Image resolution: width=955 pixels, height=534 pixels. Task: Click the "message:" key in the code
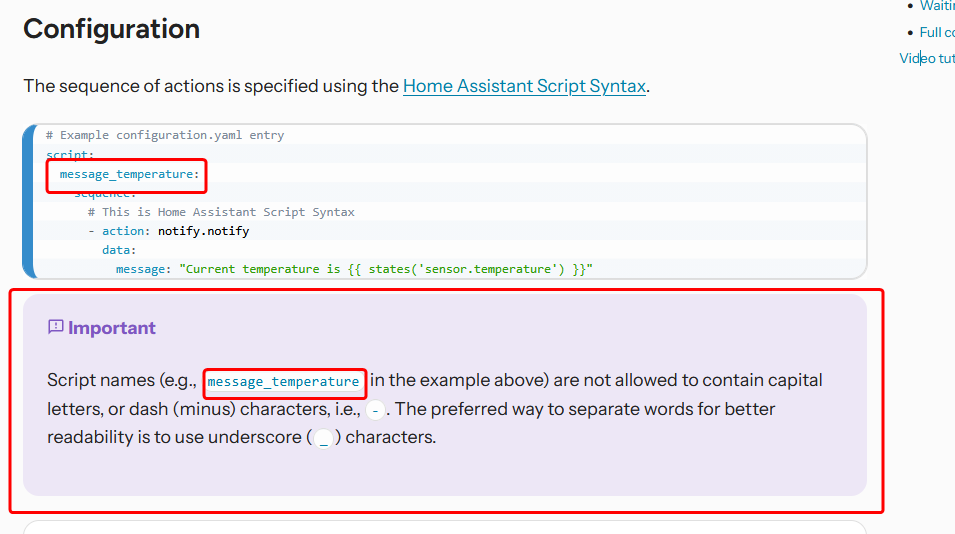click(x=144, y=269)
